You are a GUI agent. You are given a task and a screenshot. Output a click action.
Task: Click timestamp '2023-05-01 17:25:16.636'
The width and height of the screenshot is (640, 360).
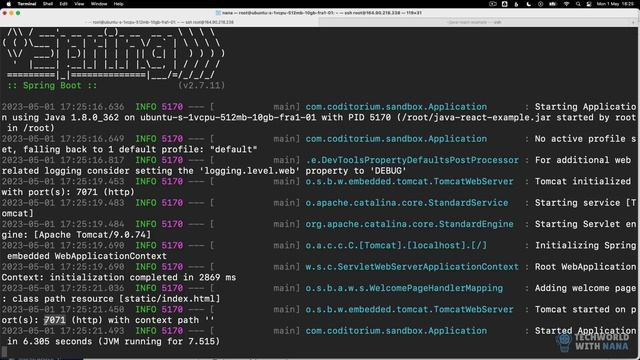tap(63, 107)
